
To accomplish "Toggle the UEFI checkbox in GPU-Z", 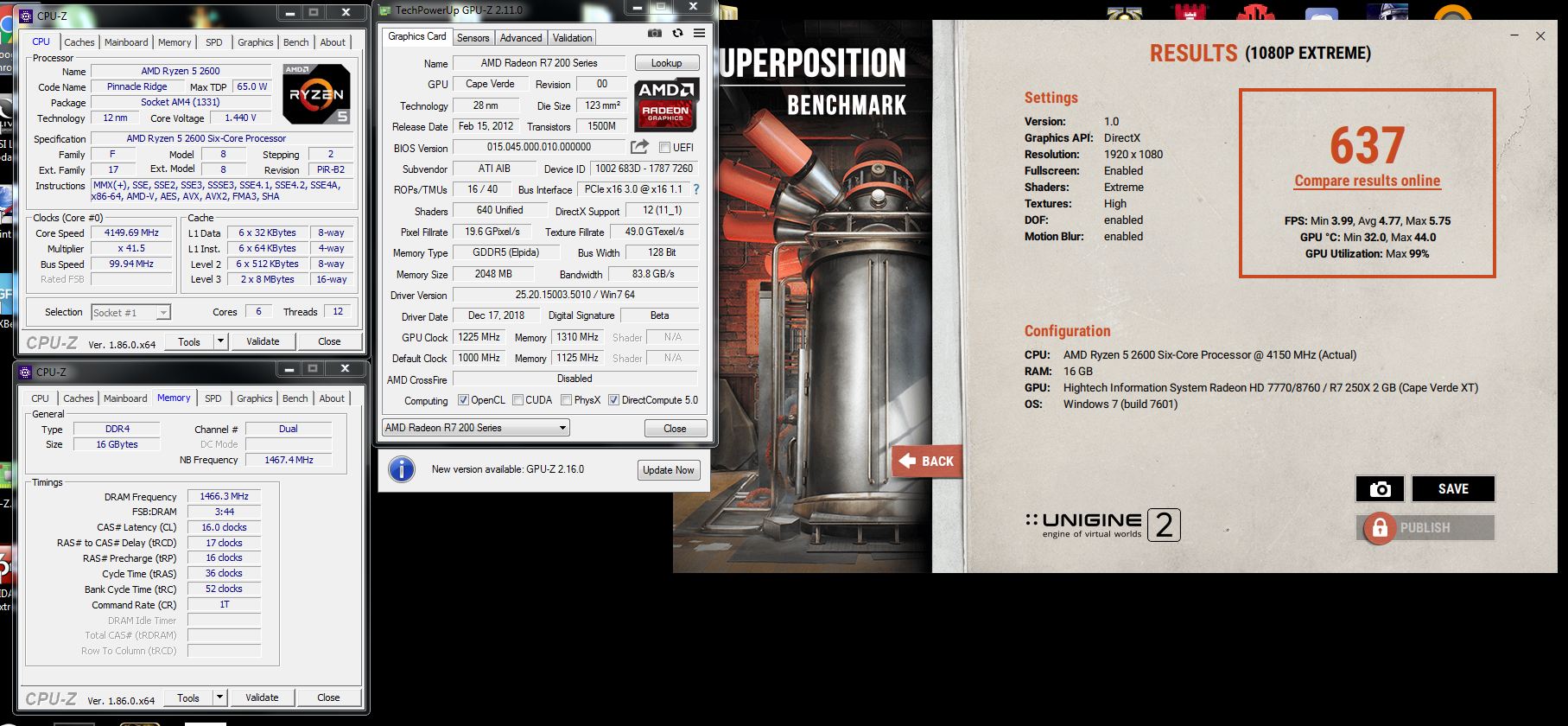I will coord(664,148).
